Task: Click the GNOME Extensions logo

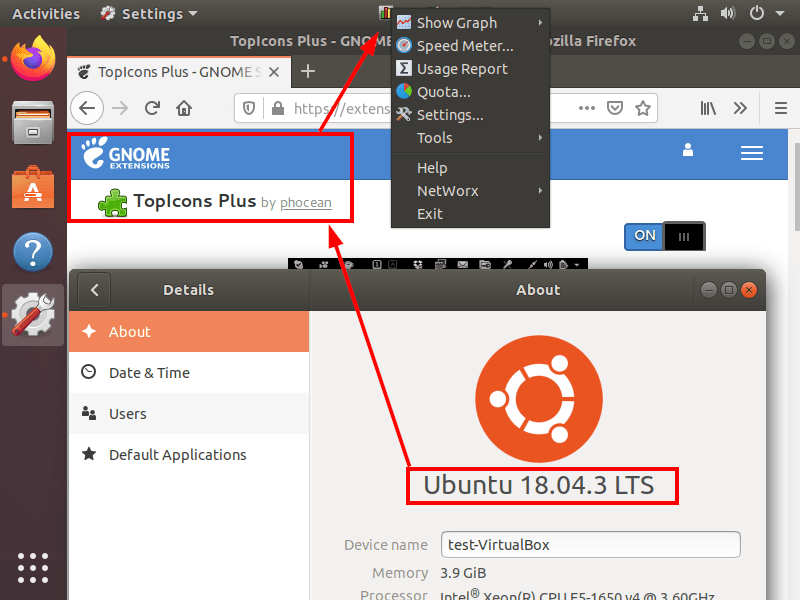Action: pyautogui.click(x=126, y=153)
